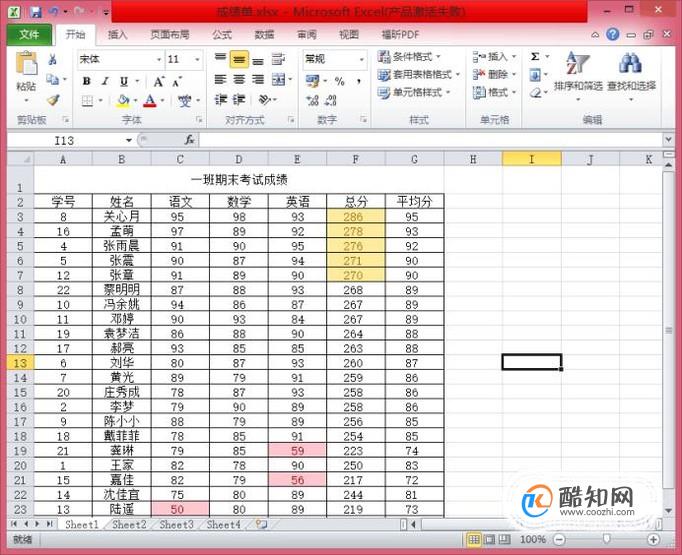Open number format dropdown 常规
Screen dimensions: 682x555
point(361,59)
